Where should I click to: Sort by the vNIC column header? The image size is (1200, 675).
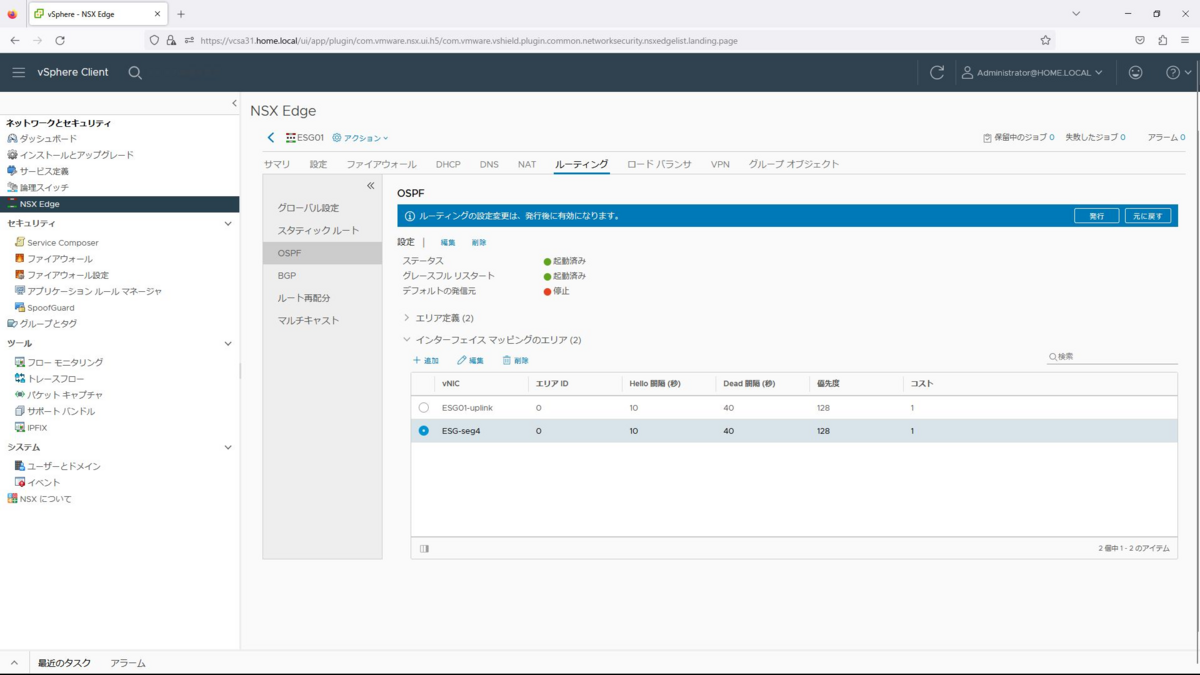tap(450, 384)
